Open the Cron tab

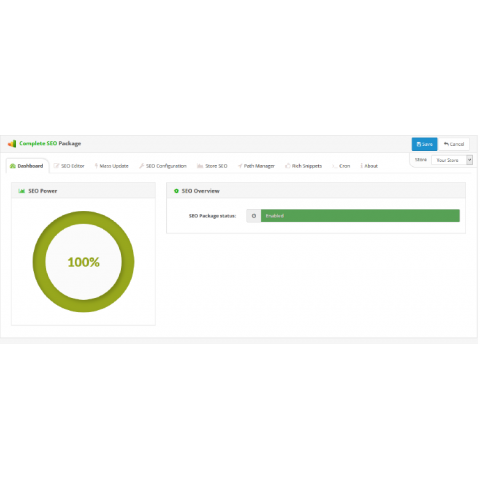(x=341, y=166)
